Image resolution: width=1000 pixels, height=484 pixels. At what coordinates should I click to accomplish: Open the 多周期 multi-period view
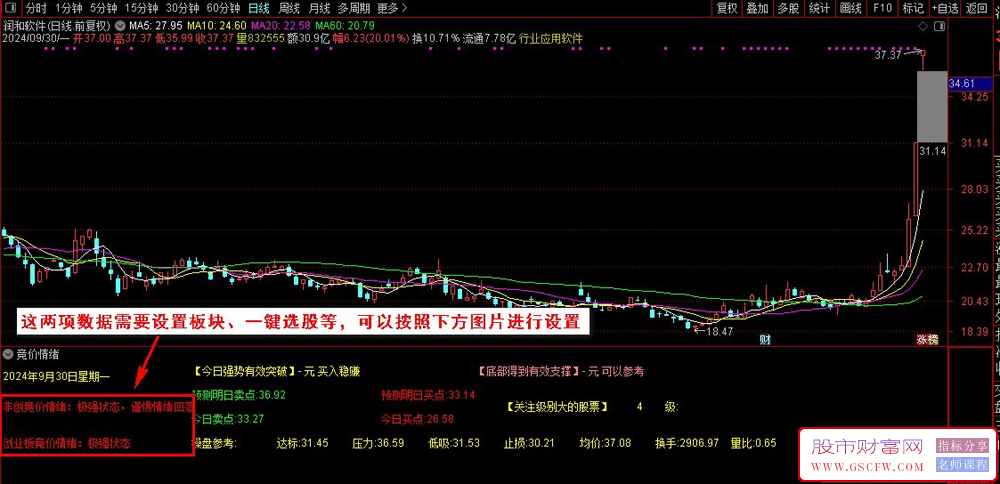pyautogui.click(x=353, y=8)
